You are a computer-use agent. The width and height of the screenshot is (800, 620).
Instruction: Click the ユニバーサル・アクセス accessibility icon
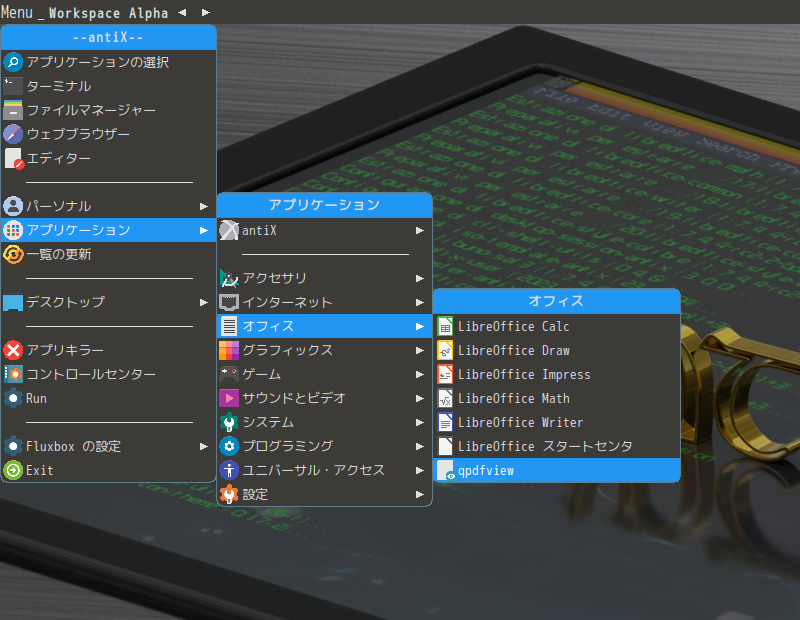coord(229,470)
